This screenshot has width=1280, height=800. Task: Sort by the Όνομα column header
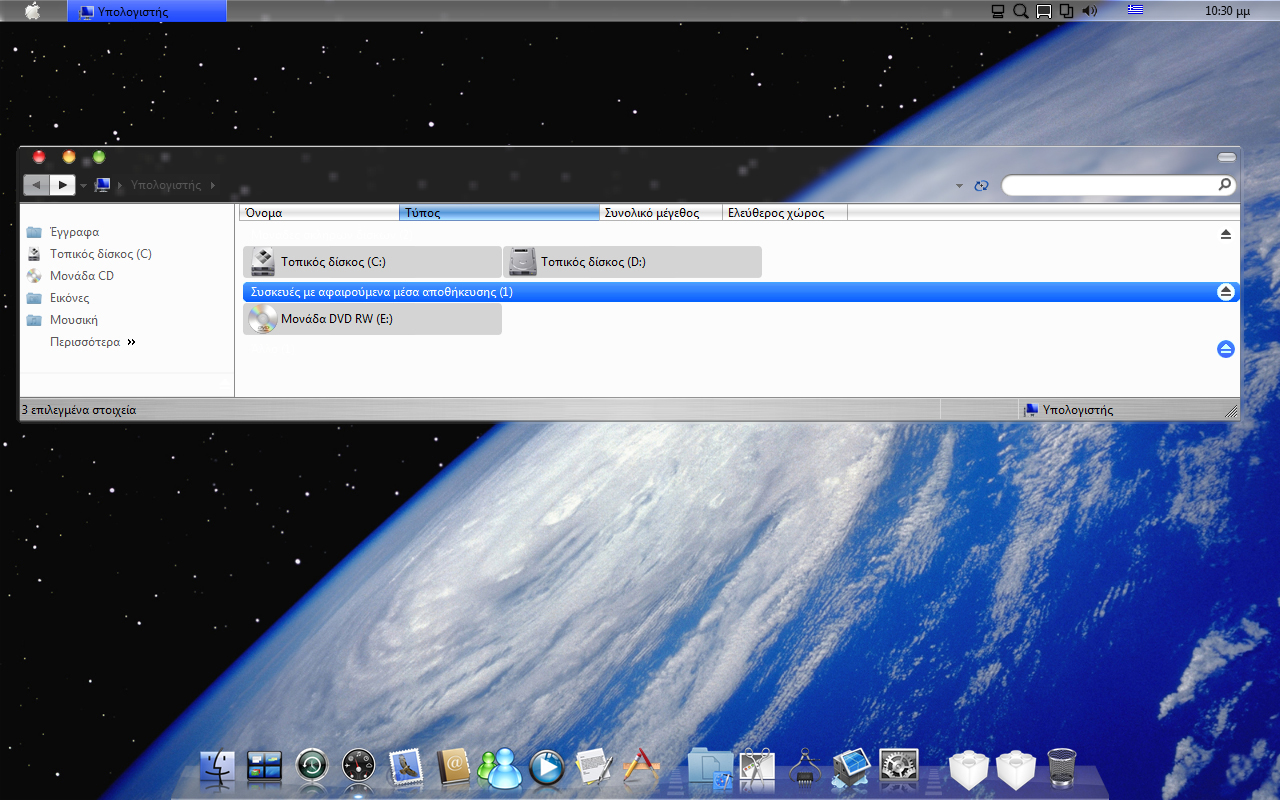pyautogui.click(x=319, y=212)
